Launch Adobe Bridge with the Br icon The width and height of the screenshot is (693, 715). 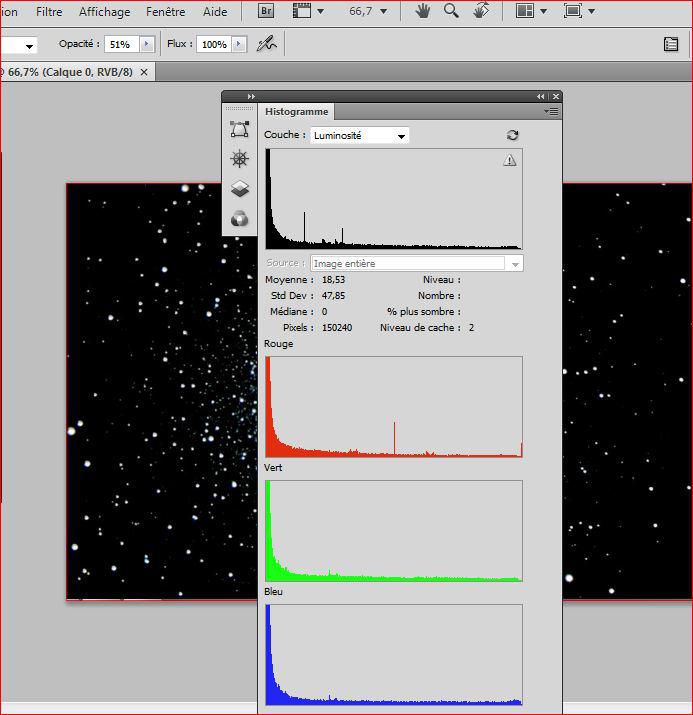[x=266, y=10]
